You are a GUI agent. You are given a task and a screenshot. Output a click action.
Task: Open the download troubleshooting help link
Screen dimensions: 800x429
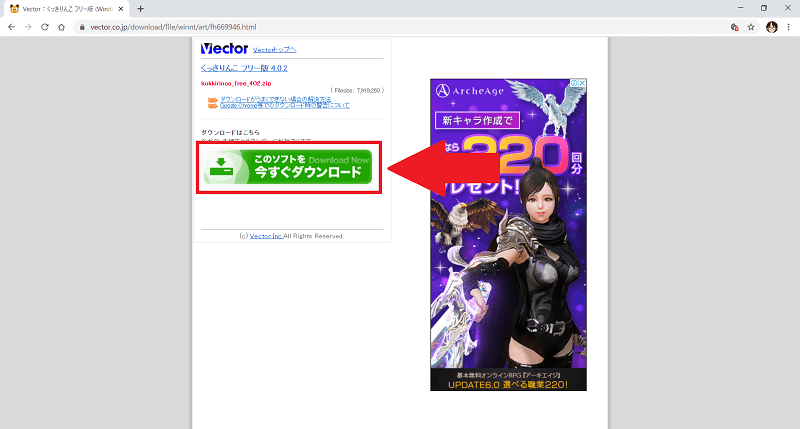(276, 99)
